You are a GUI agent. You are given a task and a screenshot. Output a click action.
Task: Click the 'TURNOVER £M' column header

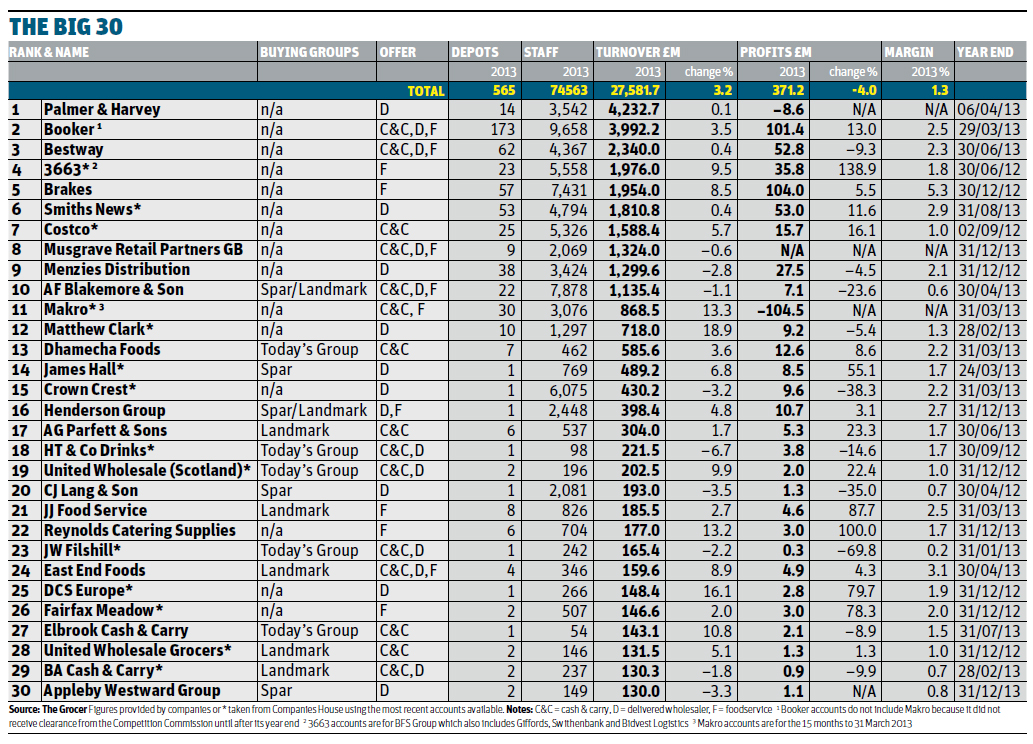pyautogui.click(x=639, y=52)
